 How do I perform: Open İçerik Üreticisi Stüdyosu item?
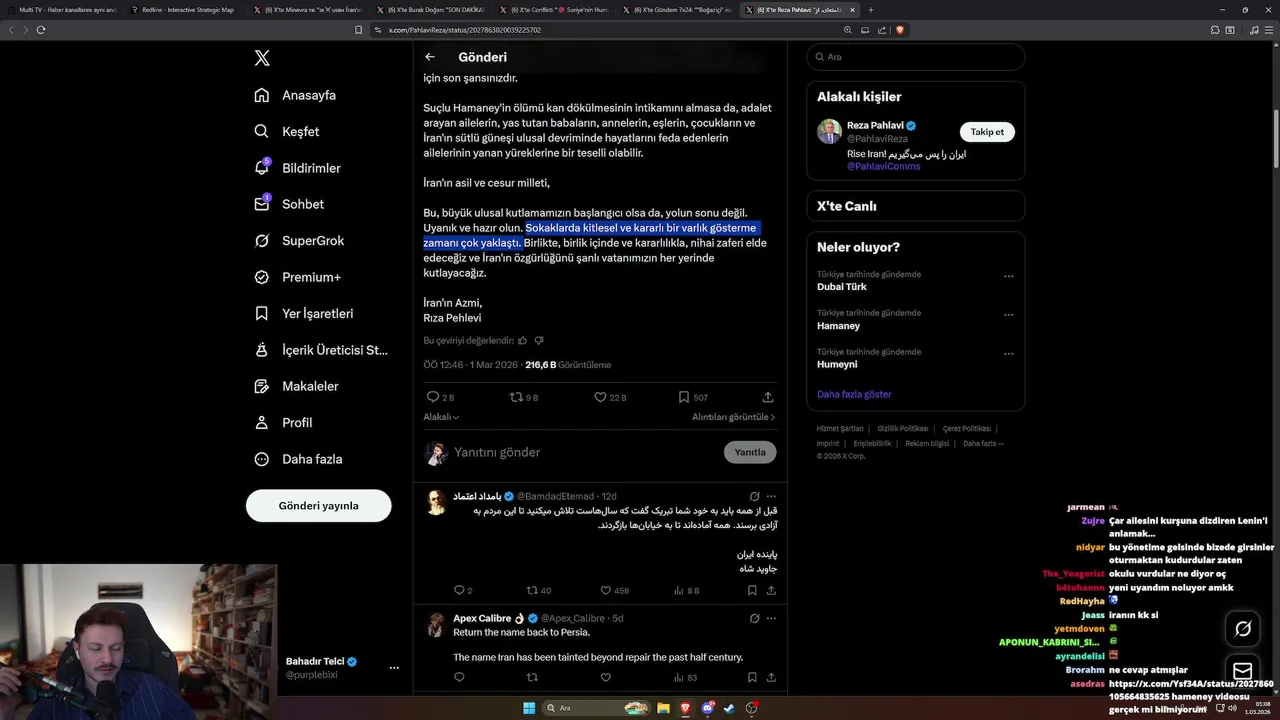pos(320,350)
